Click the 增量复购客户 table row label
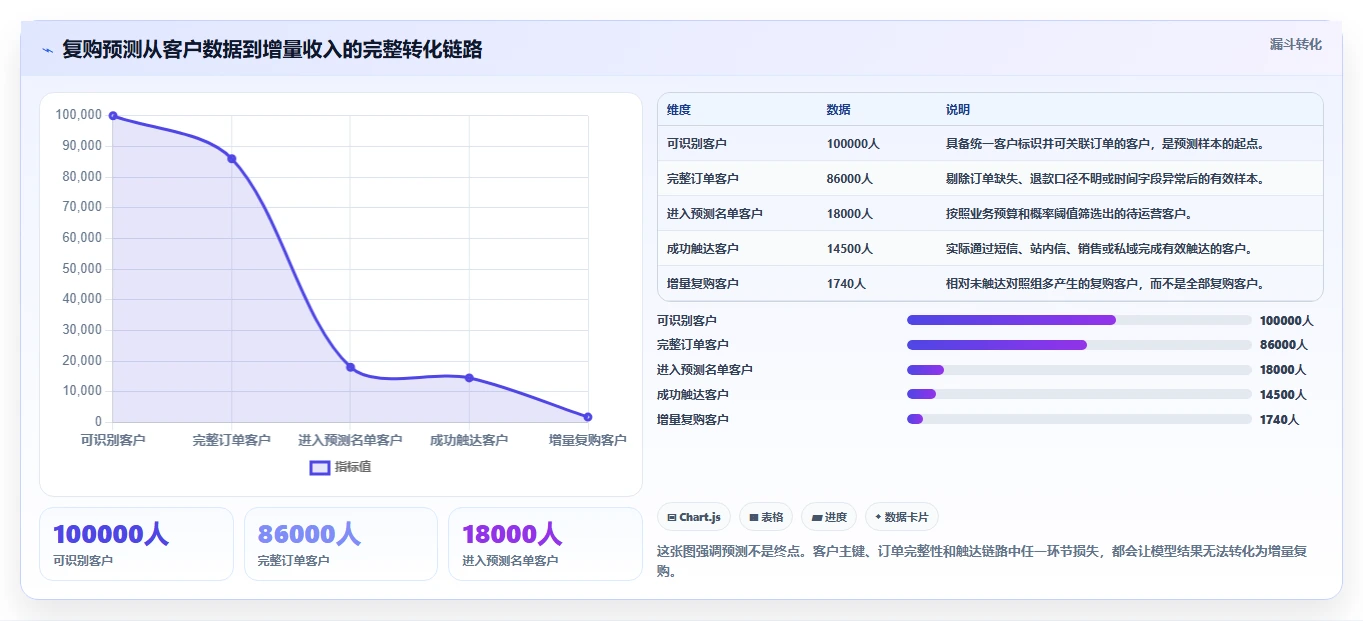This screenshot has width=1363, height=621. 703,284
